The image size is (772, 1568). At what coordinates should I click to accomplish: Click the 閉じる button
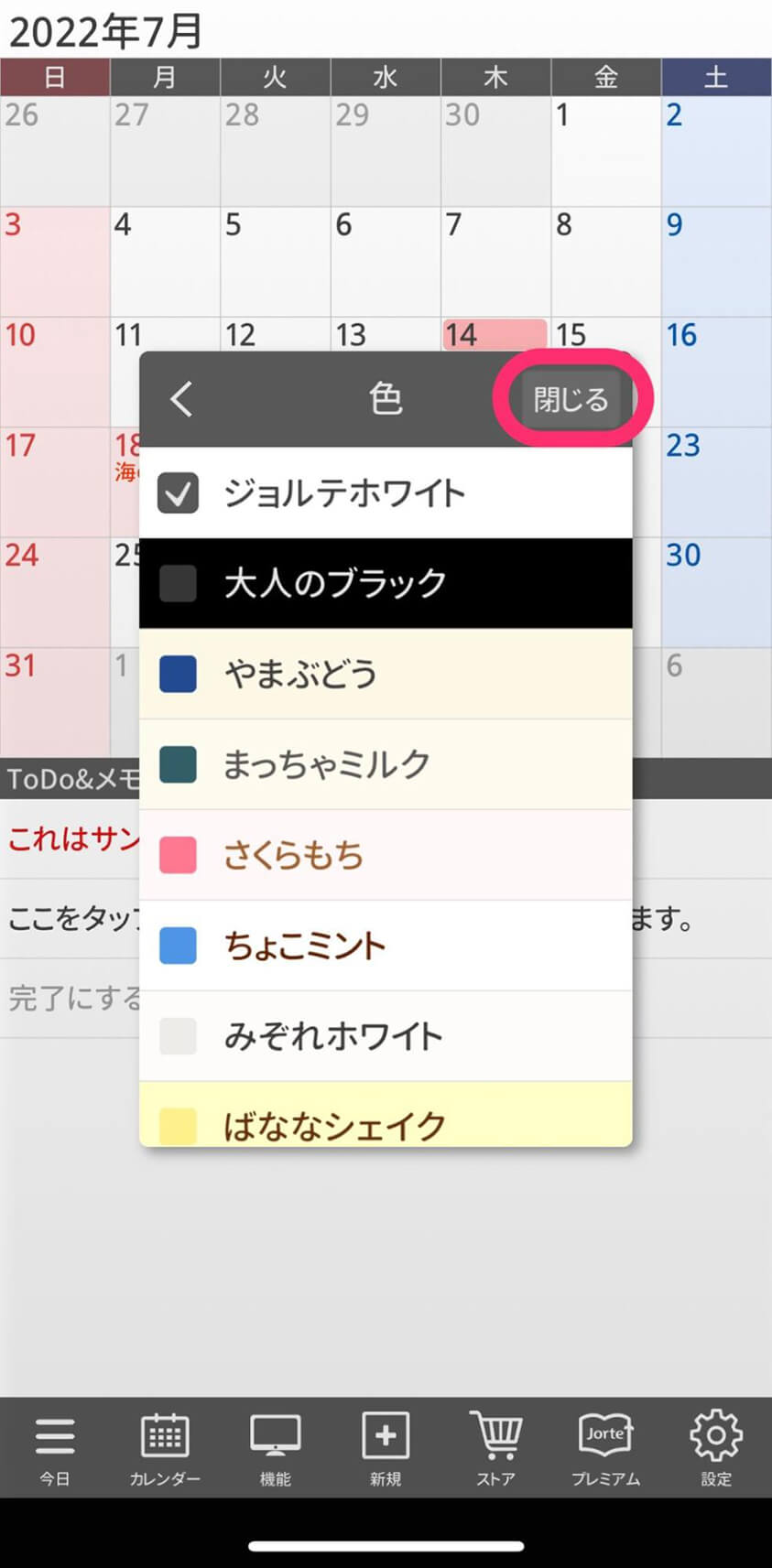[x=571, y=399]
